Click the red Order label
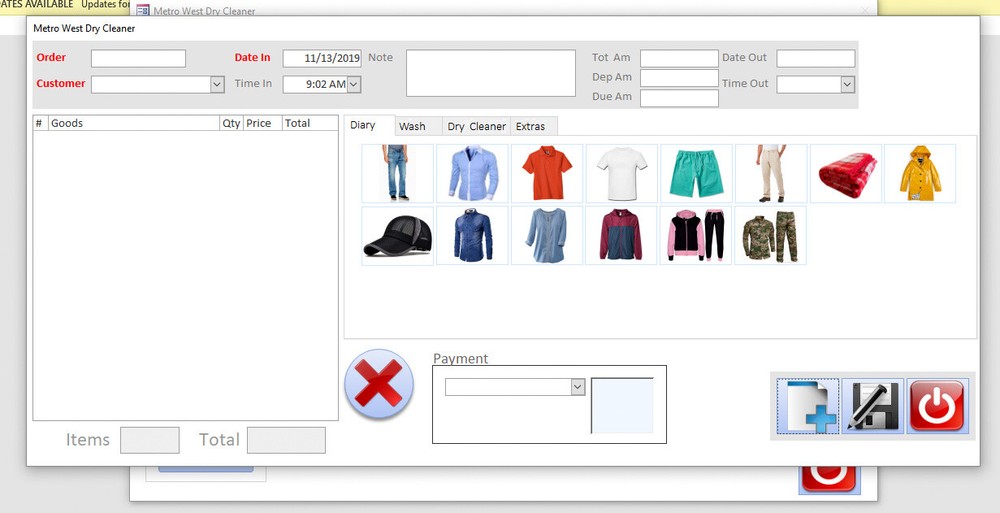Screen dimensions: 1000x513 (51, 57)
